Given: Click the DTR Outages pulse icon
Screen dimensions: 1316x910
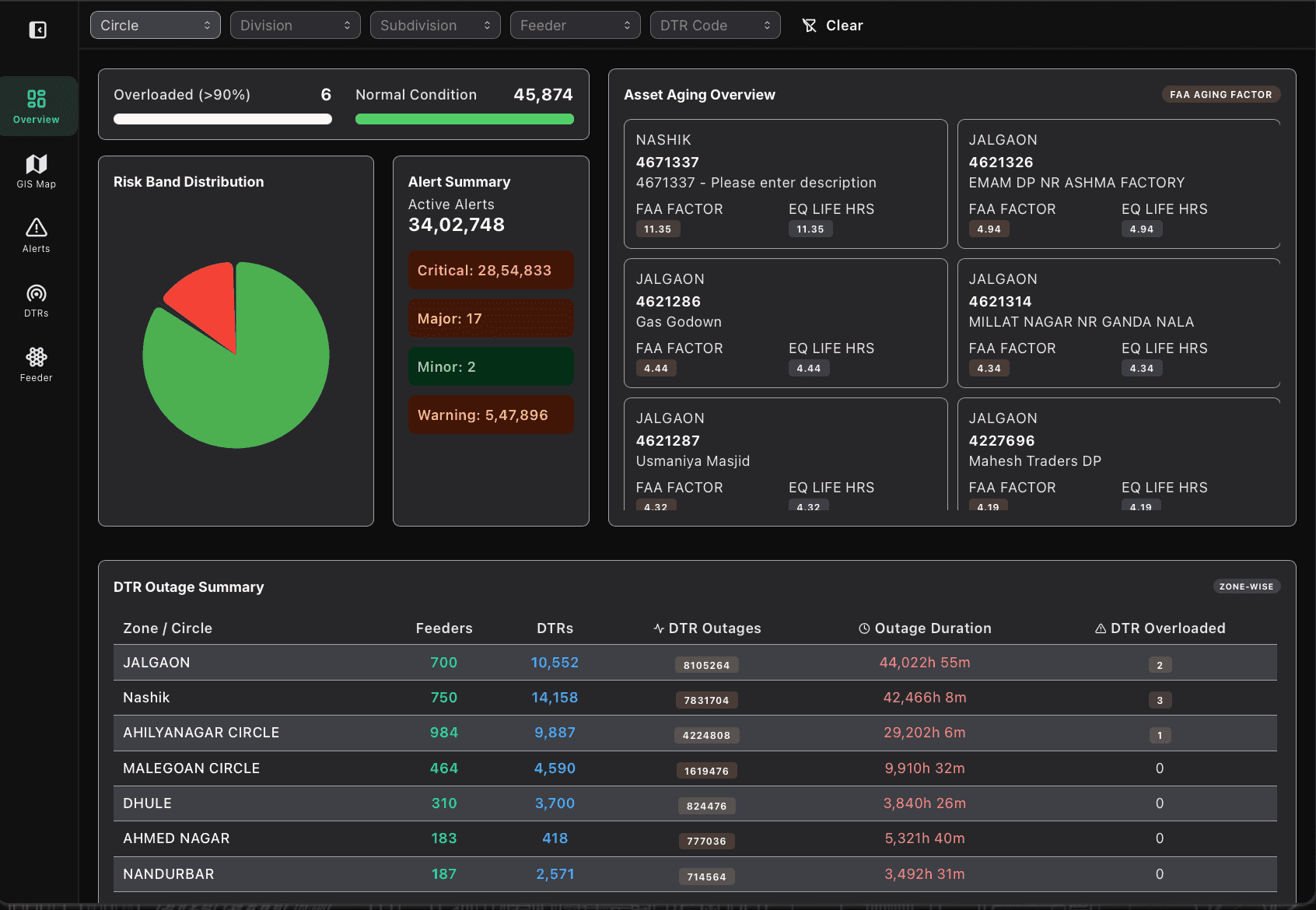Looking at the screenshot, I should pyautogui.click(x=659, y=628).
